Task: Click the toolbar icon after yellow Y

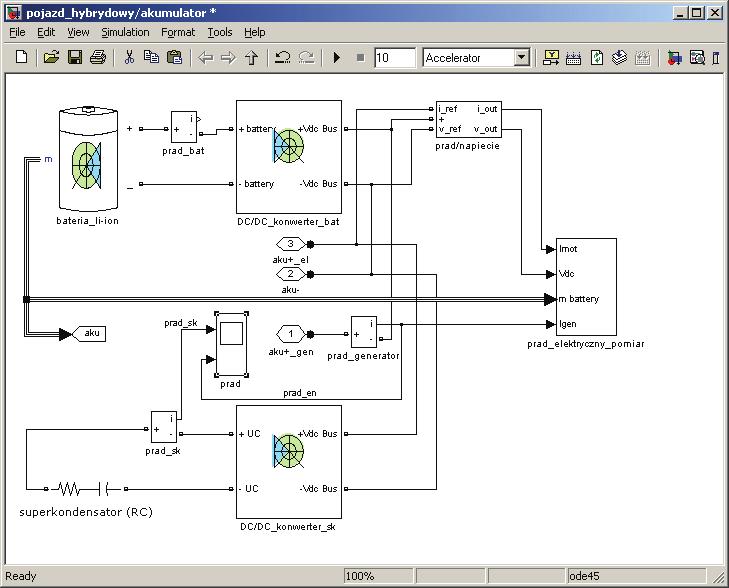Action: [573, 58]
